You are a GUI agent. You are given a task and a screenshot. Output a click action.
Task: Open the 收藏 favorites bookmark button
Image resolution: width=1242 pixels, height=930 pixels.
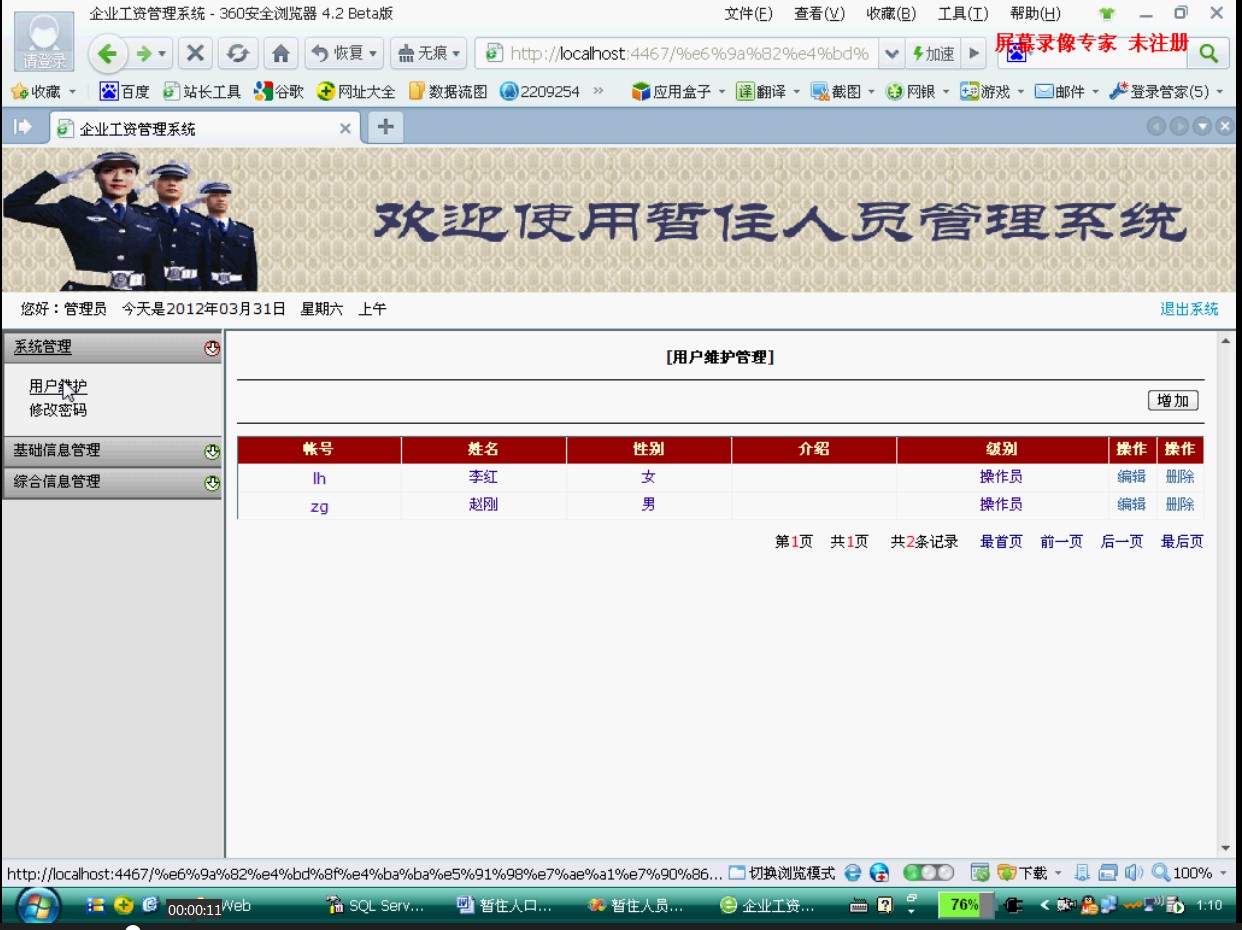(x=42, y=91)
